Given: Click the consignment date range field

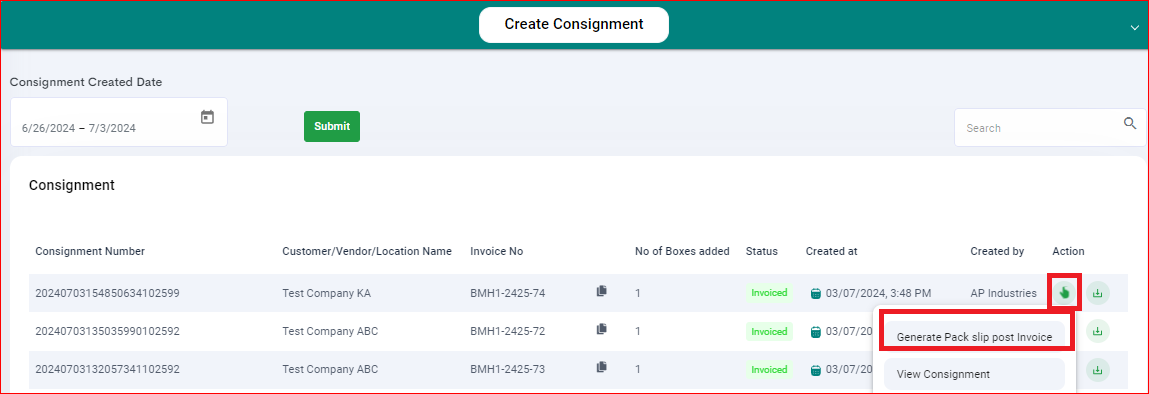Looking at the screenshot, I should pyautogui.click(x=119, y=122).
